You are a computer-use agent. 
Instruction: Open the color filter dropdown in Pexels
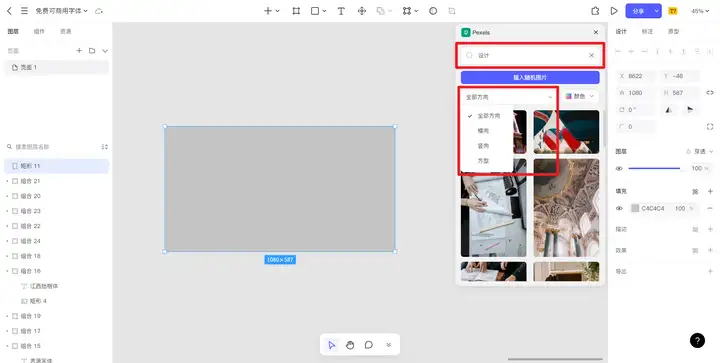tap(580, 96)
